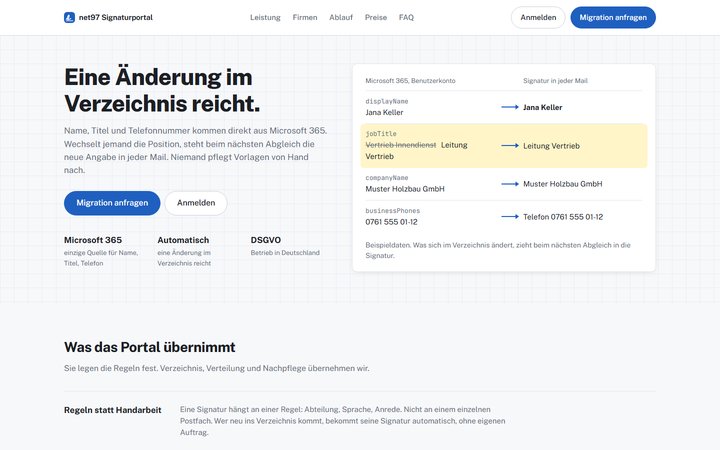The width and height of the screenshot is (720, 450).
Task: Click the arrow icon in businessPhones row
Action: (510, 217)
